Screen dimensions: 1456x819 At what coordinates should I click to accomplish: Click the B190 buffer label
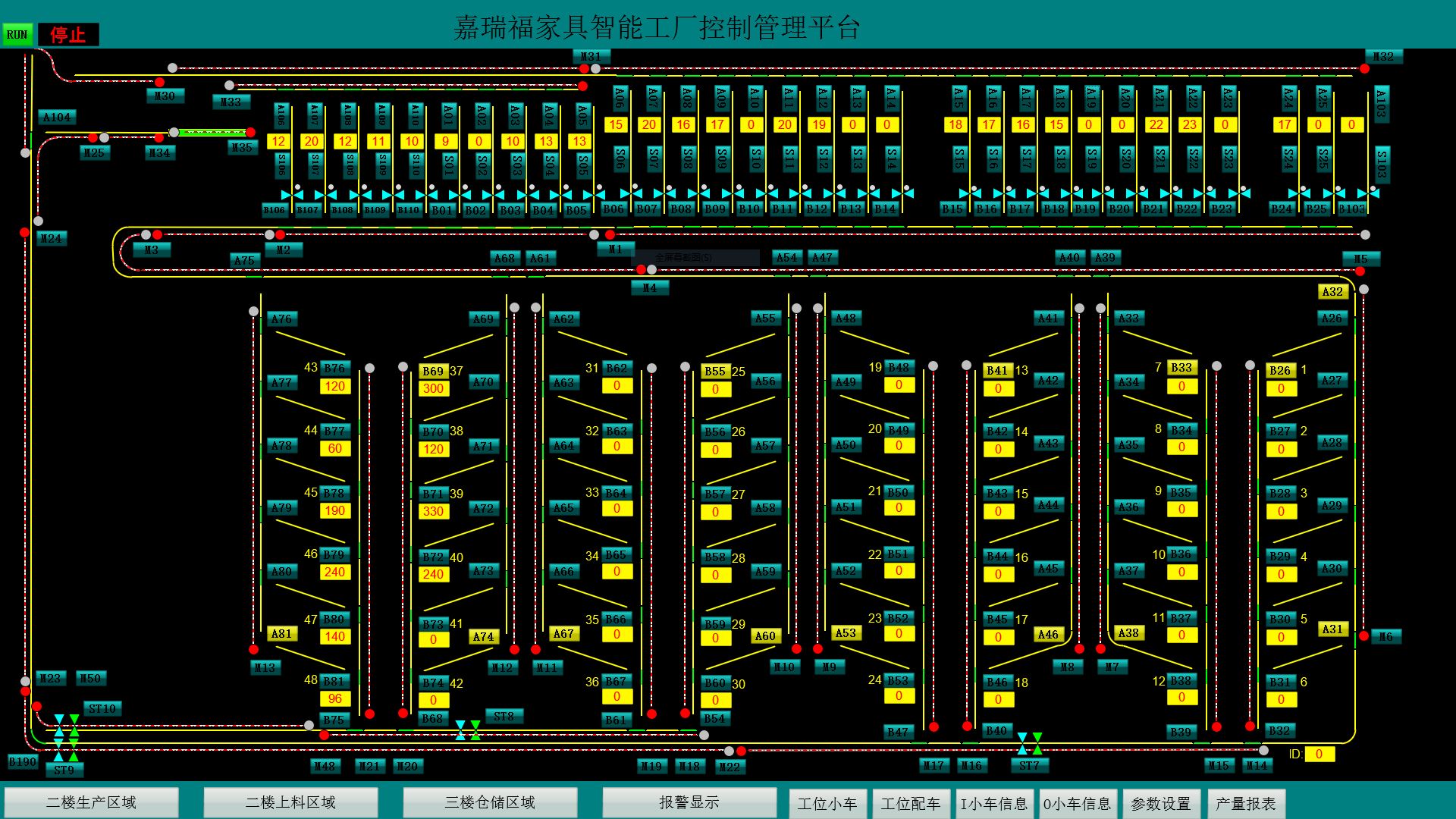(23, 761)
